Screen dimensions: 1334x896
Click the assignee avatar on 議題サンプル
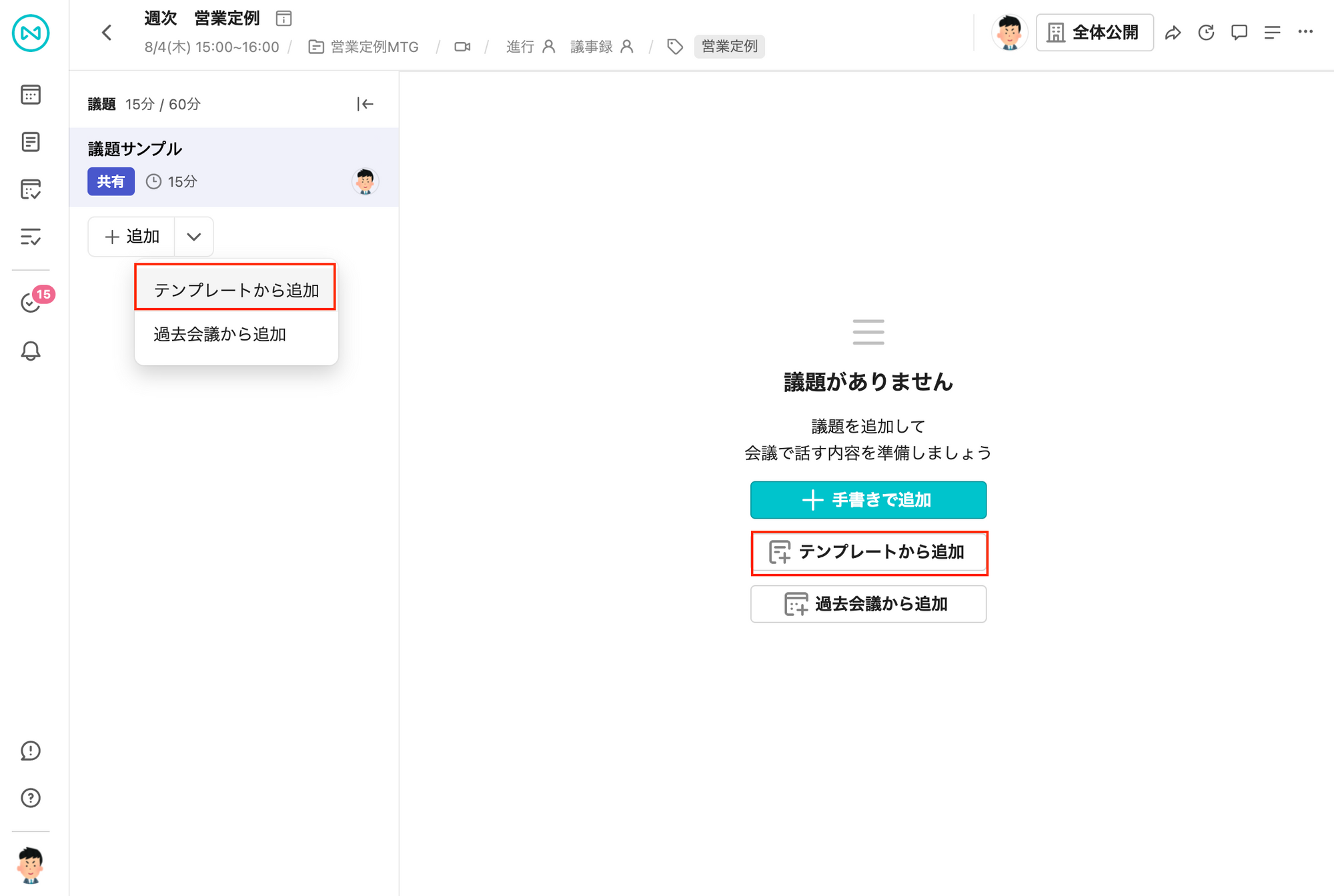(365, 181)
